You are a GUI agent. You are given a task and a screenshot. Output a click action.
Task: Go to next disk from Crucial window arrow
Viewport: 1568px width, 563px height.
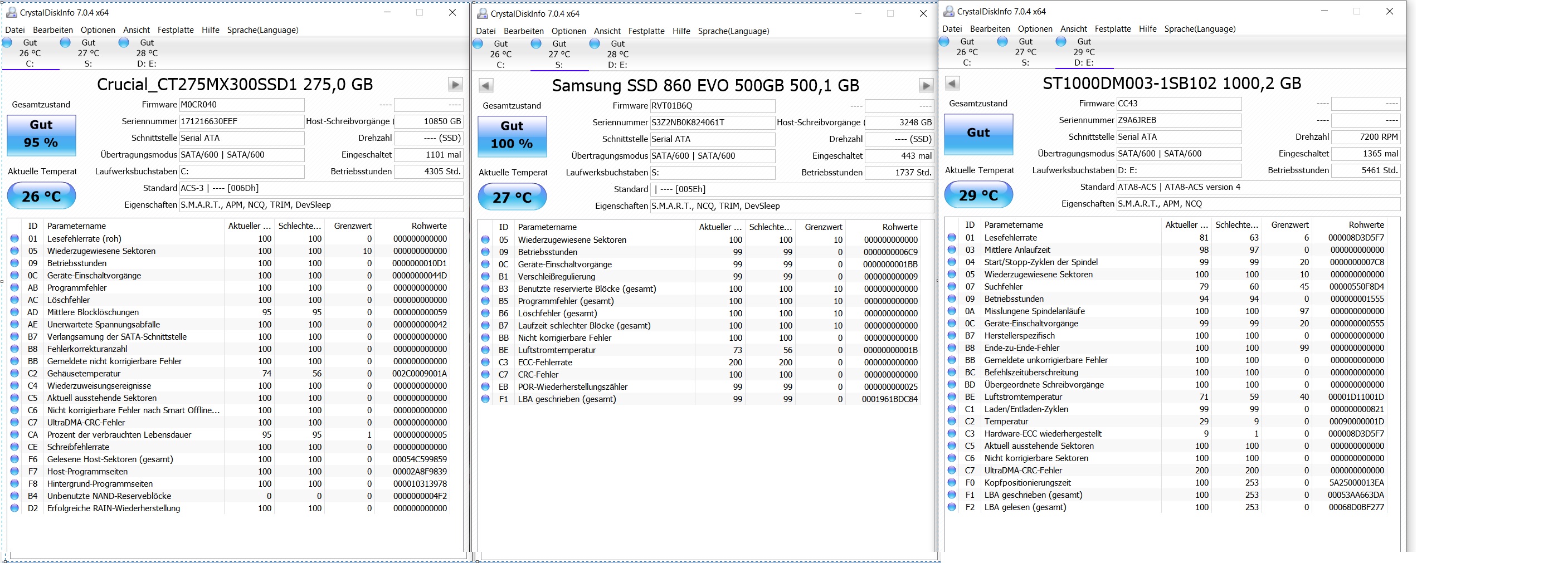point(455,84)
